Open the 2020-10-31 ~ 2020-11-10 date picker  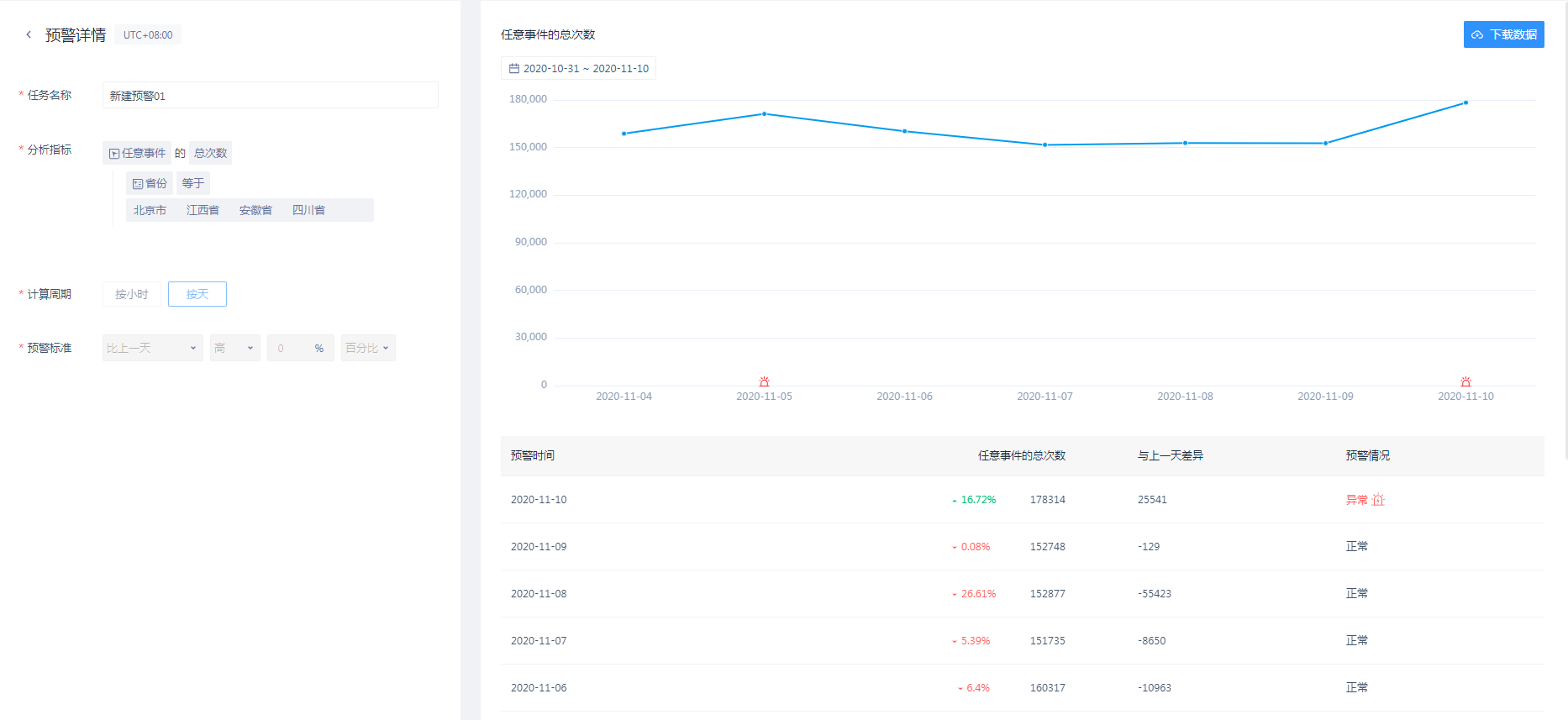click(x=585, y=69)
